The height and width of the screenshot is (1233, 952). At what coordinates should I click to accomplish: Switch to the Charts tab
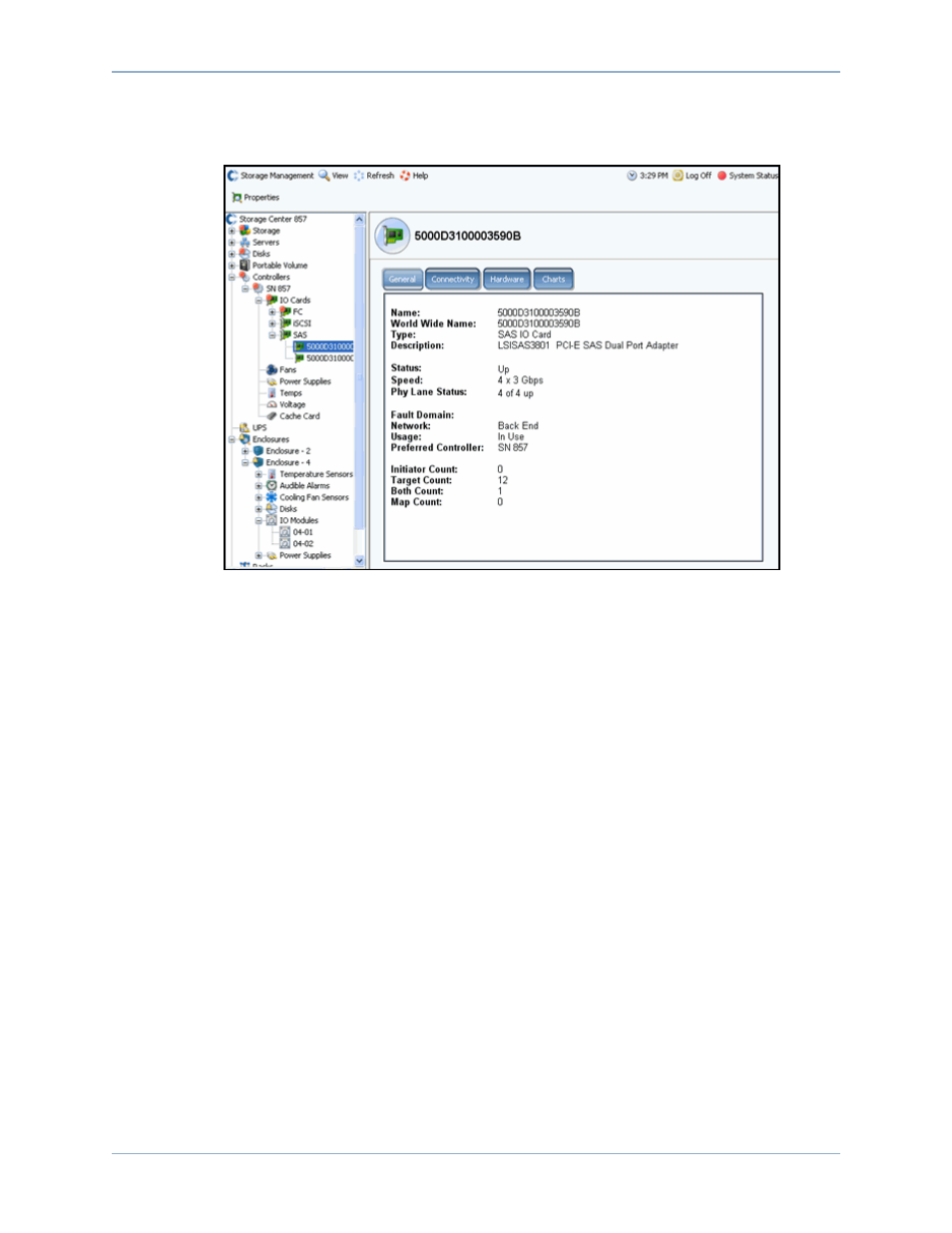pyautogui.click(x=554, y=280)
